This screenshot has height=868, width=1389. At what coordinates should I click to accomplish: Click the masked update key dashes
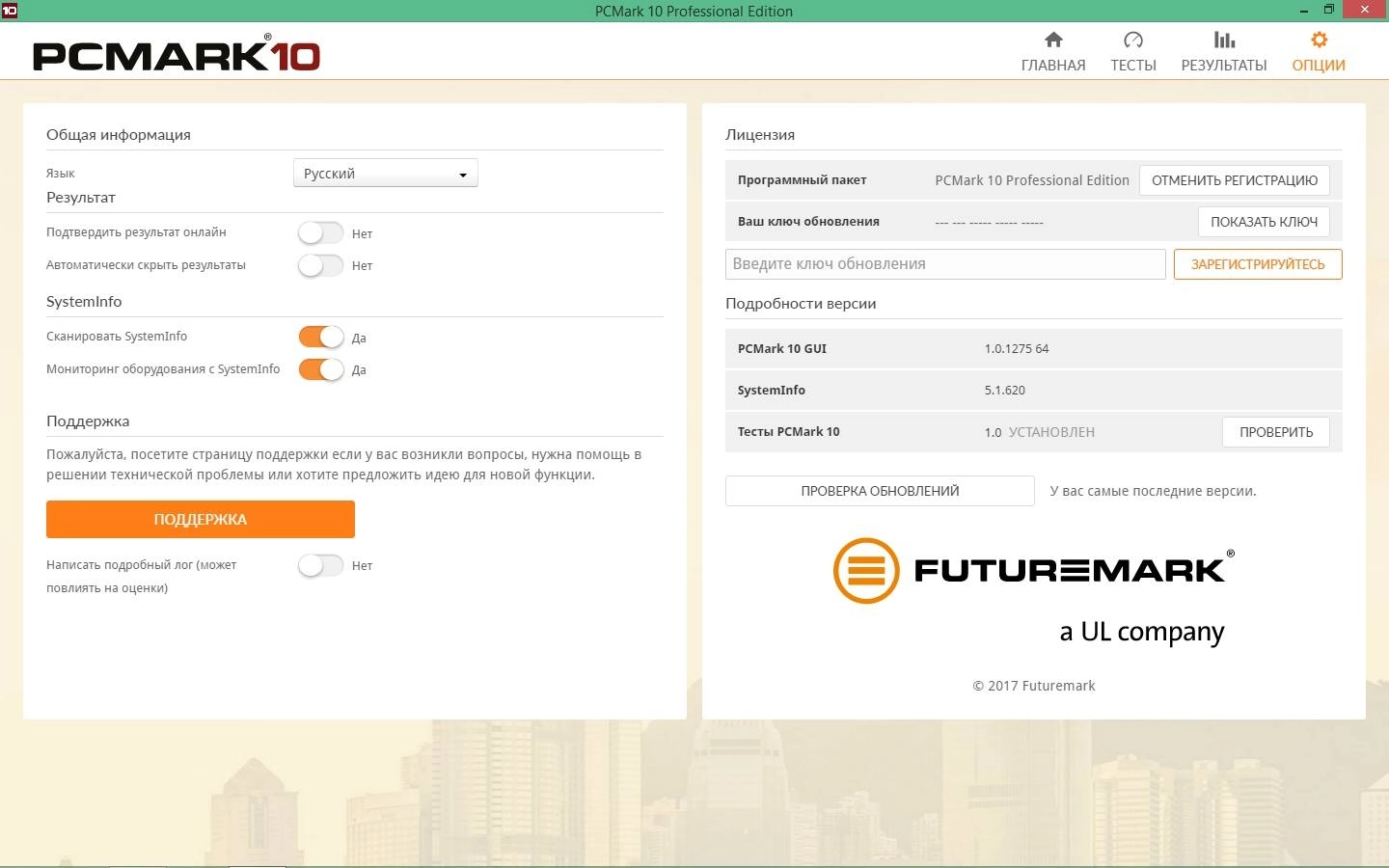point(990,223)
